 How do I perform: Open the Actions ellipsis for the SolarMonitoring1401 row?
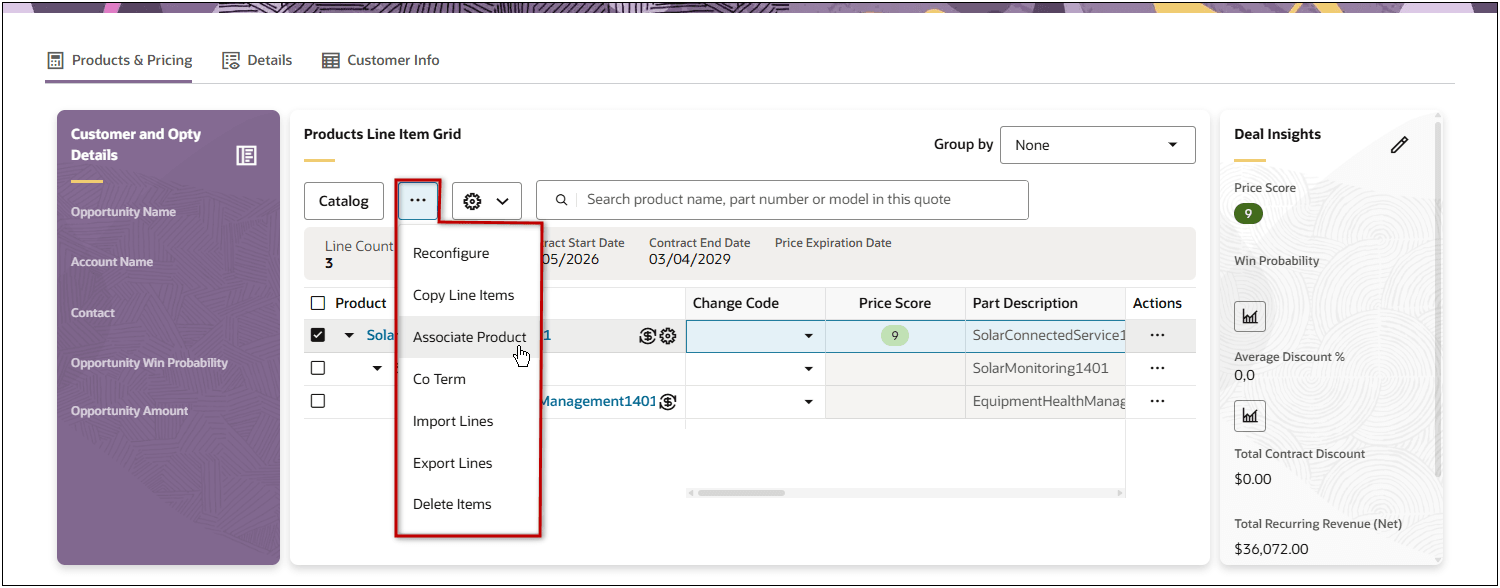(1157, 368)
